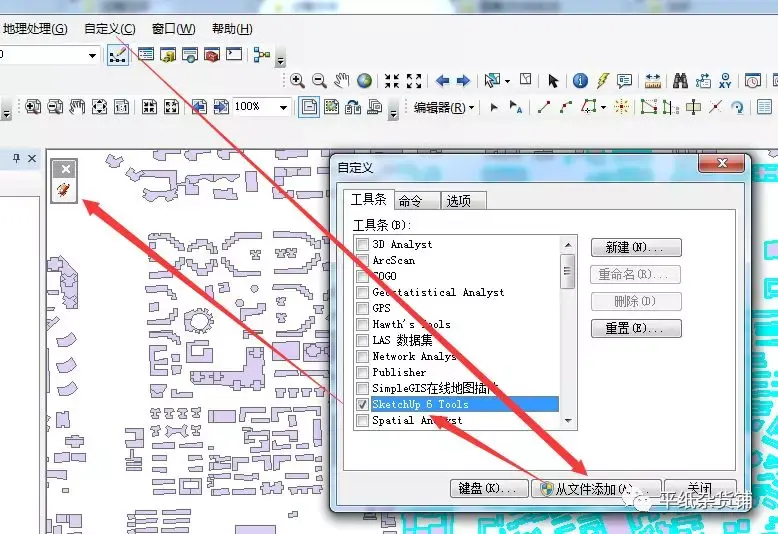The width and height of the screenshot is (778, 534).
Task: Open the 100% layout zoom dropdown arrow
Action: point(283,107)
